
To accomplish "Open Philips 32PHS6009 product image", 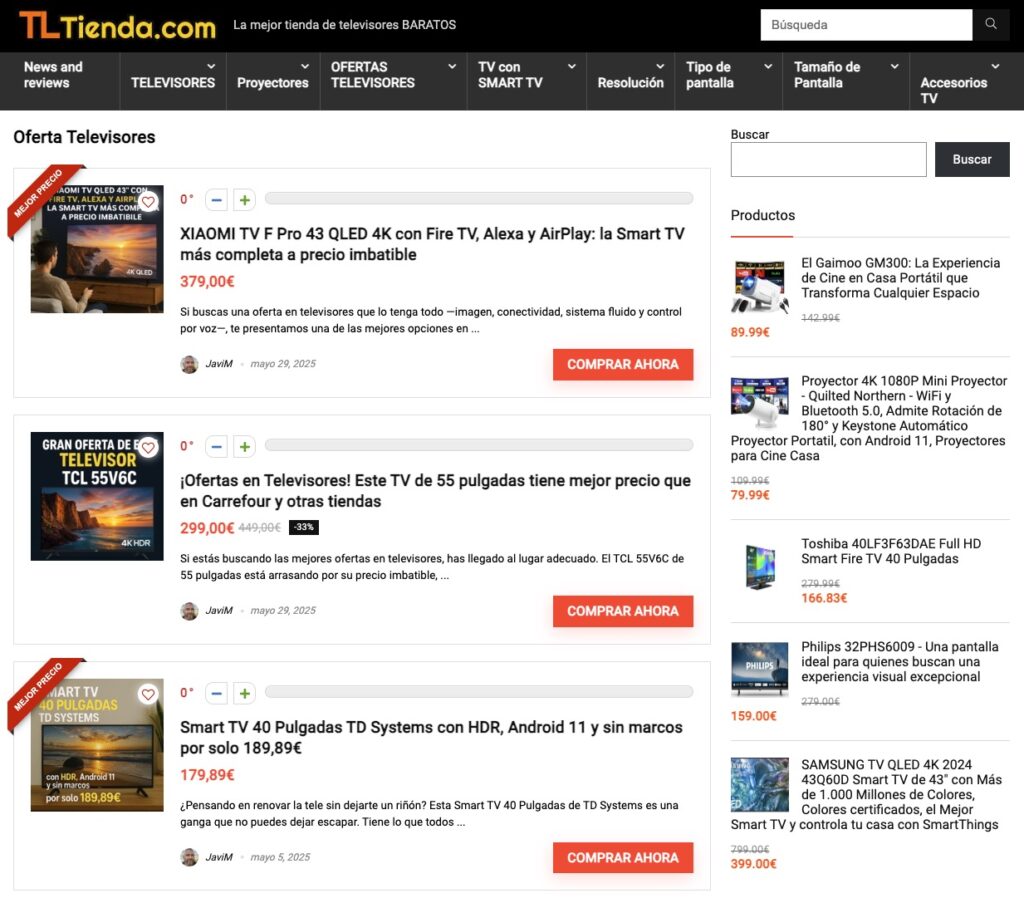I will point(760,670).
